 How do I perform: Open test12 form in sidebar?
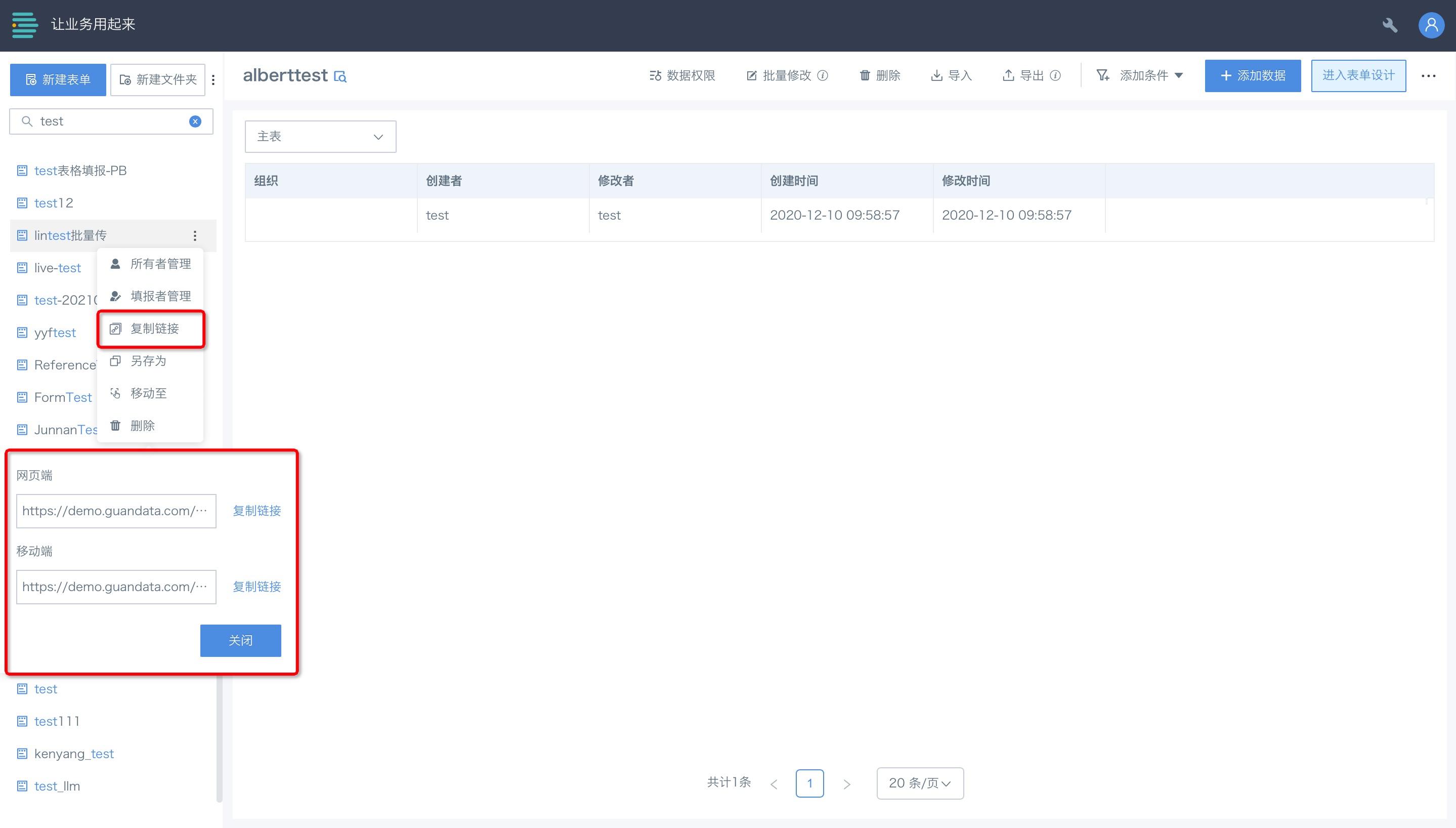point(54,203)
